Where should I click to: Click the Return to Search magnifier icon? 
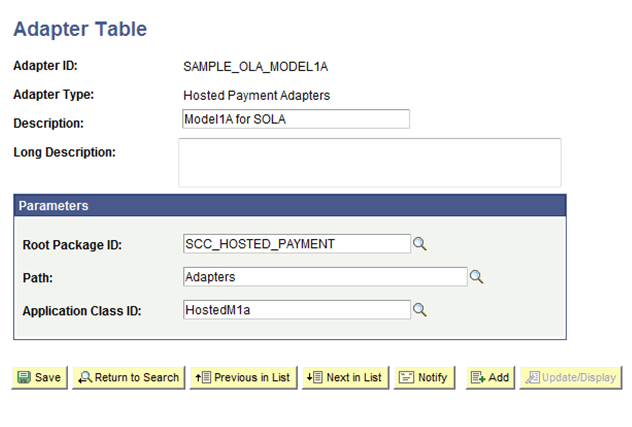tap(85, 377)
